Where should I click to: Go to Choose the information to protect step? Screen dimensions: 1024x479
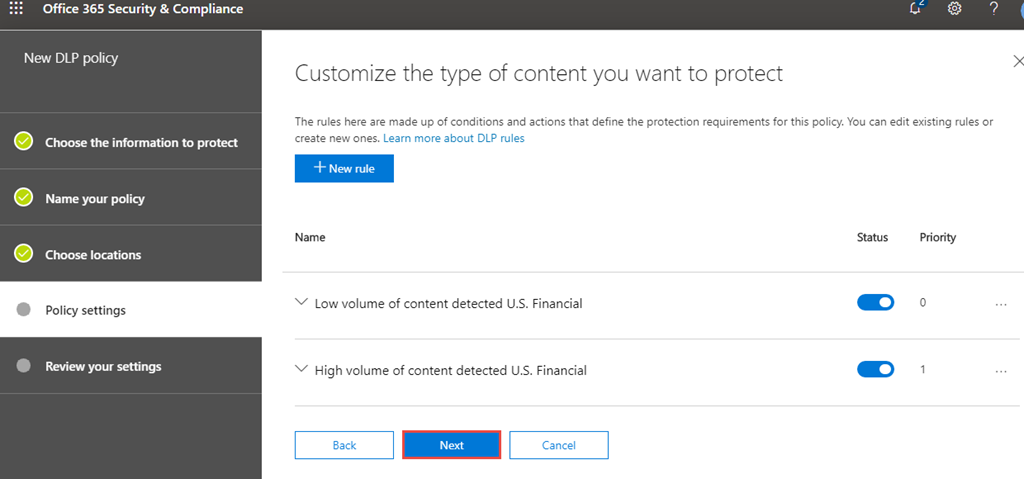coord(141,143)
